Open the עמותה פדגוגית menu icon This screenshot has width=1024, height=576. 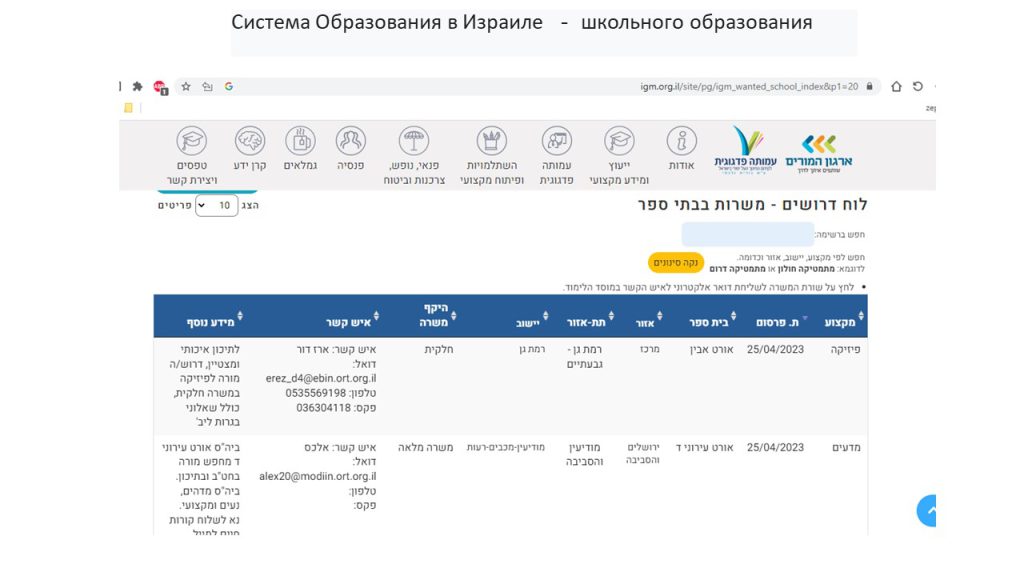(556, 142)
